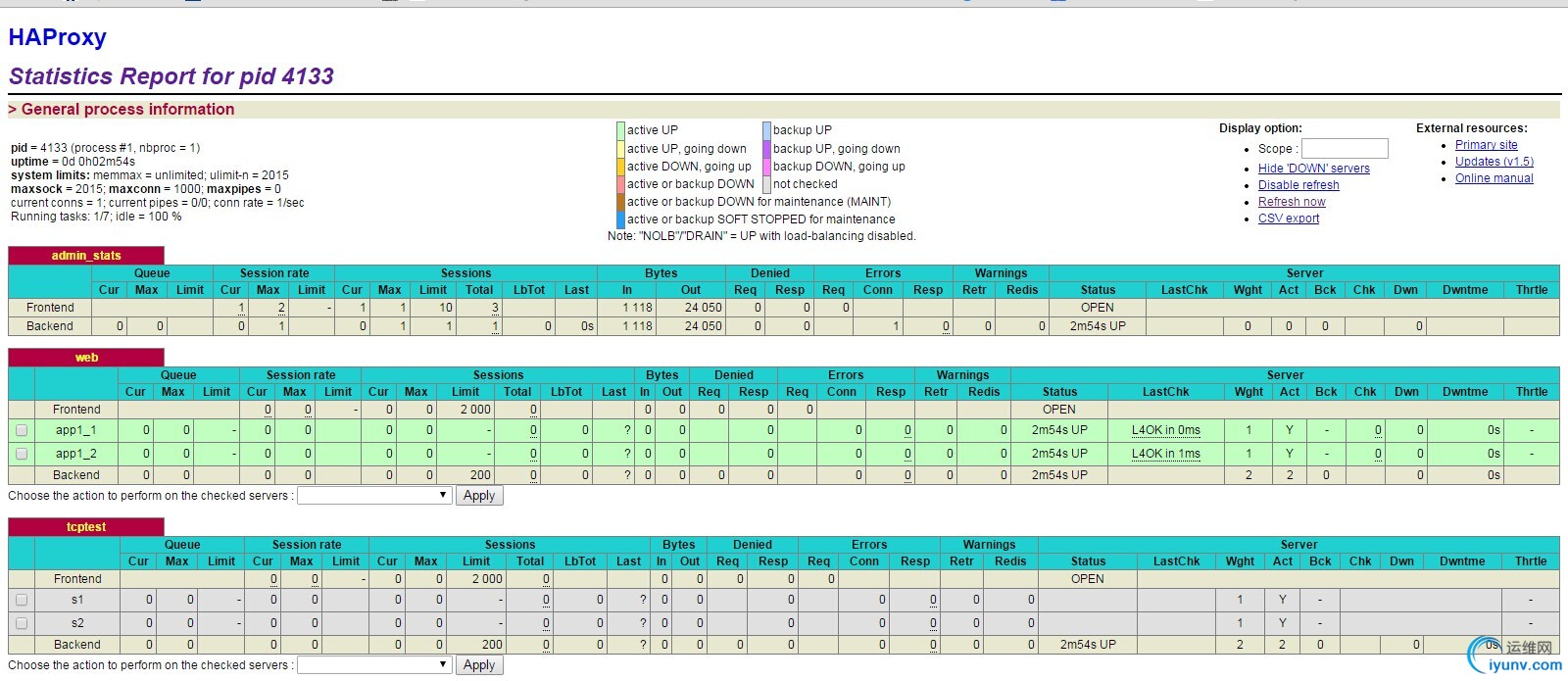Select the admin_stats section header

86,256
